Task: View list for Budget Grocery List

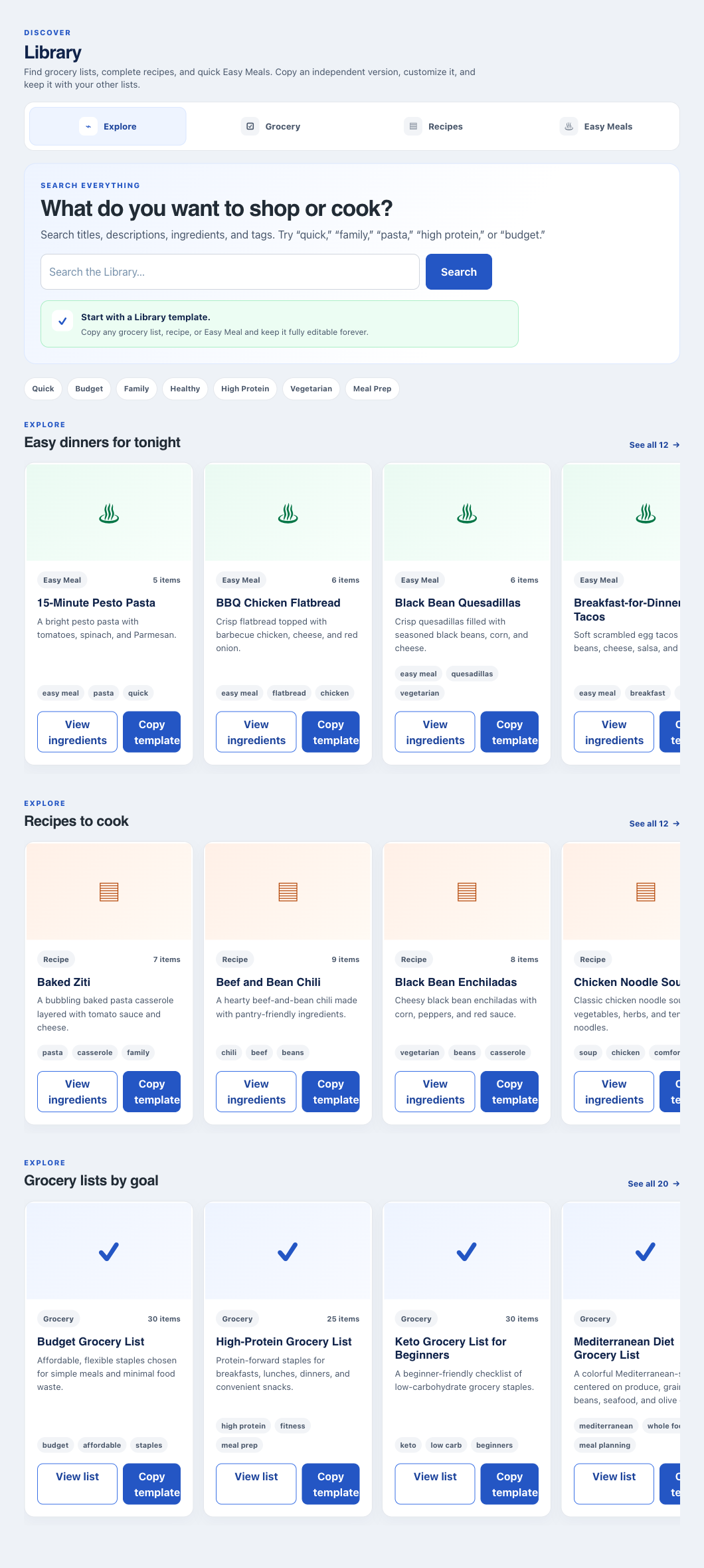Action: [x=77, y=1484]
